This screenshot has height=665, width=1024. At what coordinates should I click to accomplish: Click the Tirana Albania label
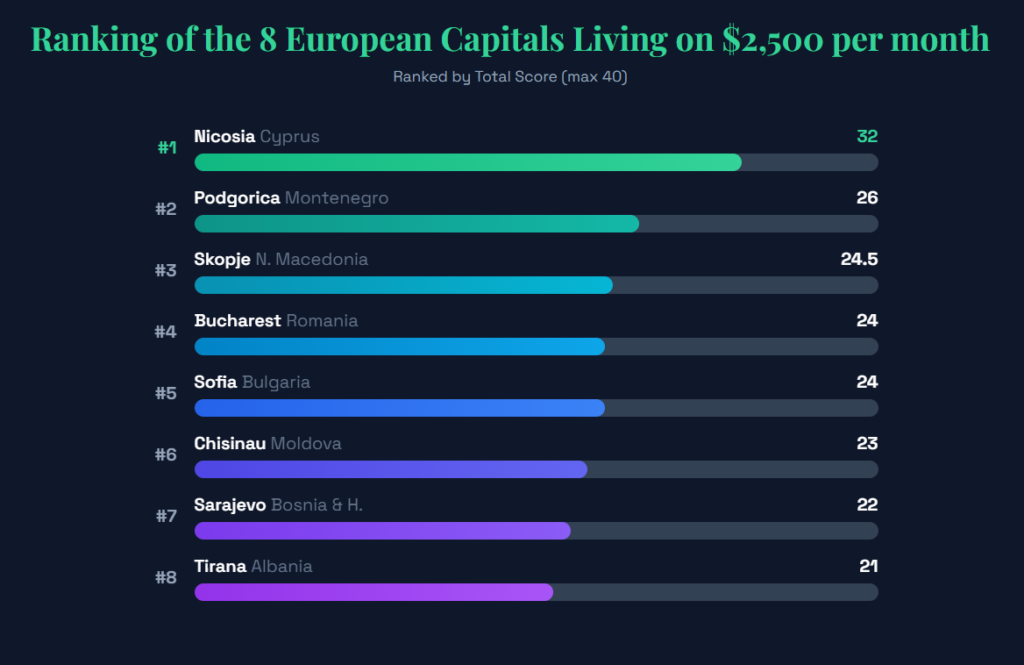253,566
